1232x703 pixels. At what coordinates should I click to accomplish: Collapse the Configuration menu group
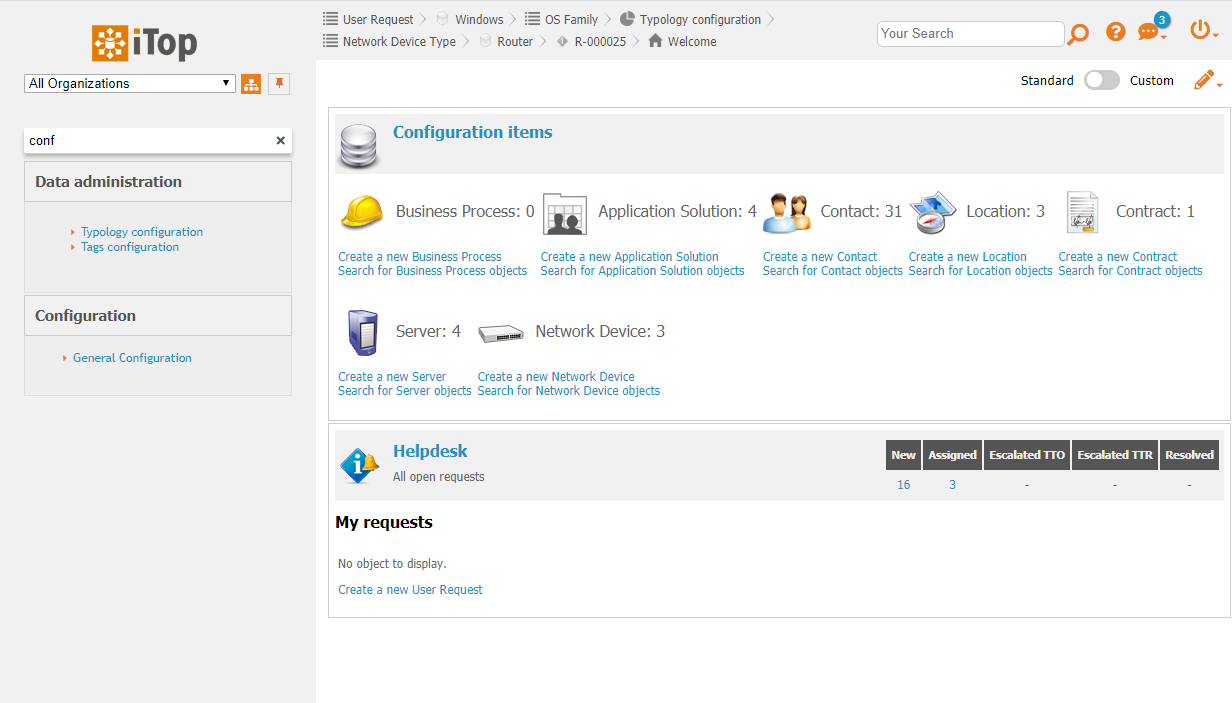click(x=158, y=316)
